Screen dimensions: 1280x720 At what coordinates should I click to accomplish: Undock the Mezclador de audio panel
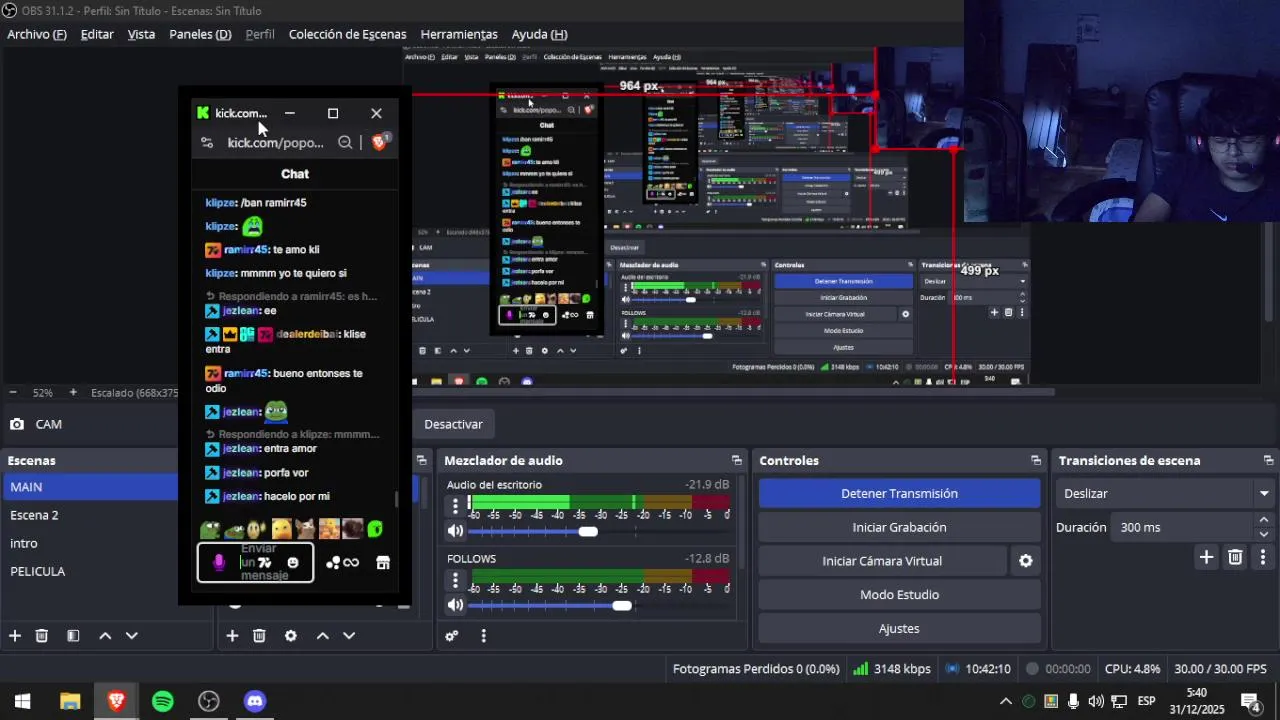737,461
